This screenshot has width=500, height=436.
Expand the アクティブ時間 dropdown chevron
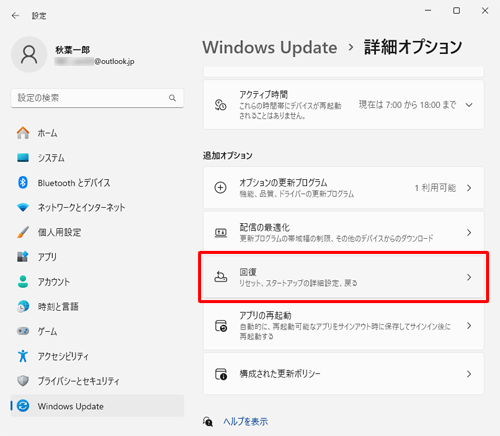(x=469, y=105)
